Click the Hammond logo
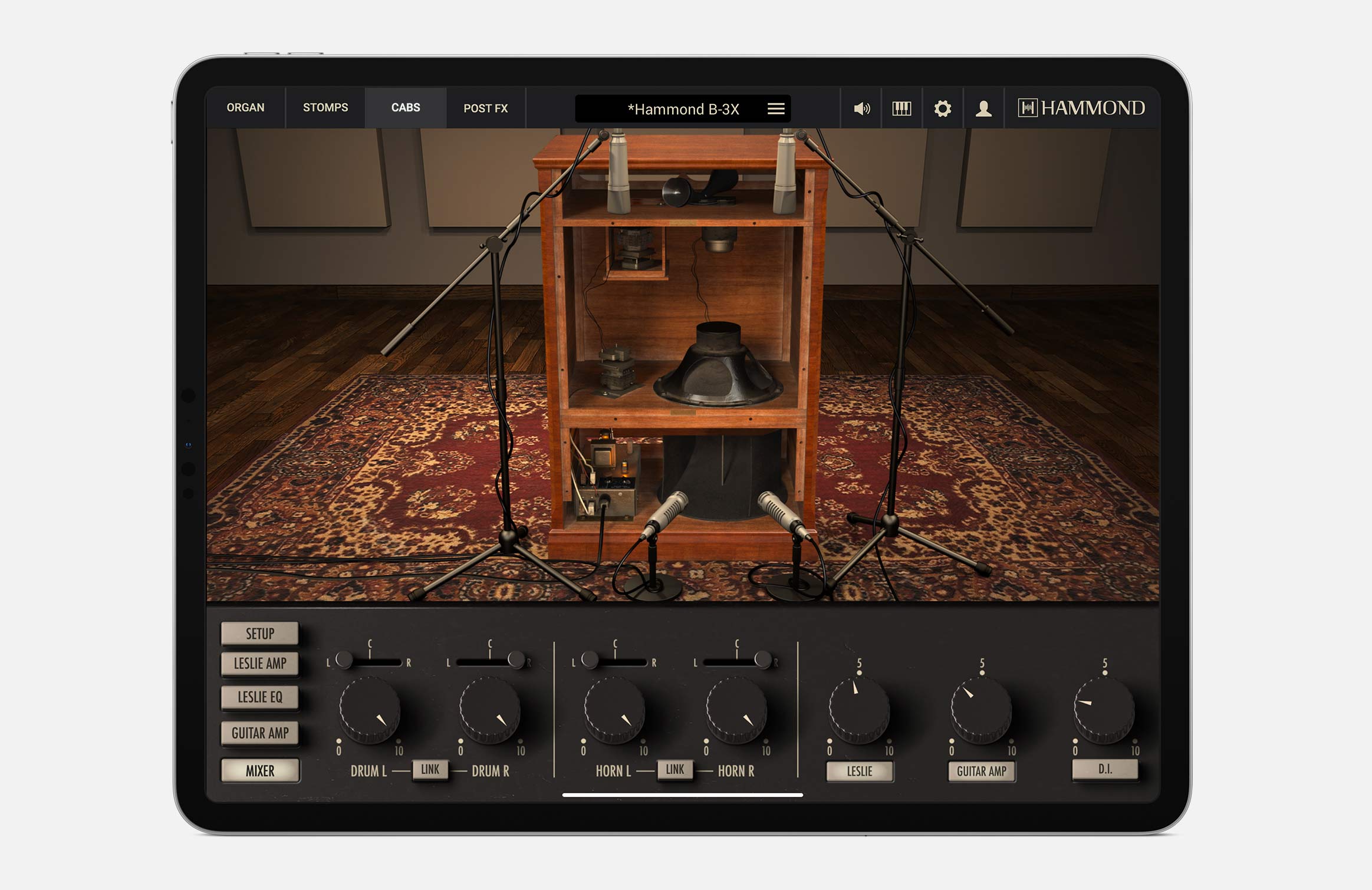The width and height of the screenshot is (1372, 890). pyautogui.click(x=1081, y=108)
